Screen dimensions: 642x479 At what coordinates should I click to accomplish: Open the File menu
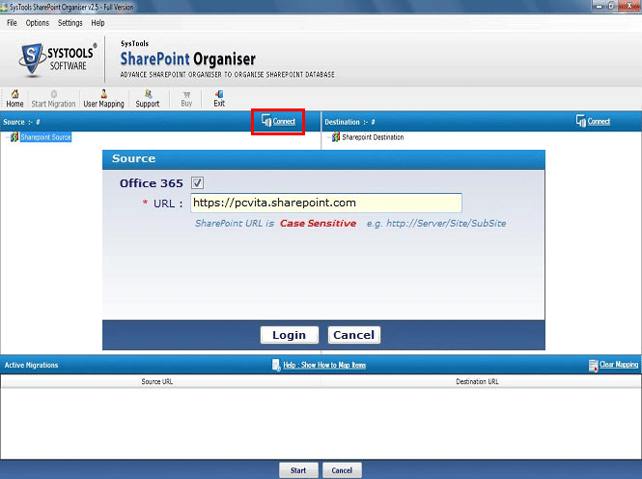click(x=12, y=23)
